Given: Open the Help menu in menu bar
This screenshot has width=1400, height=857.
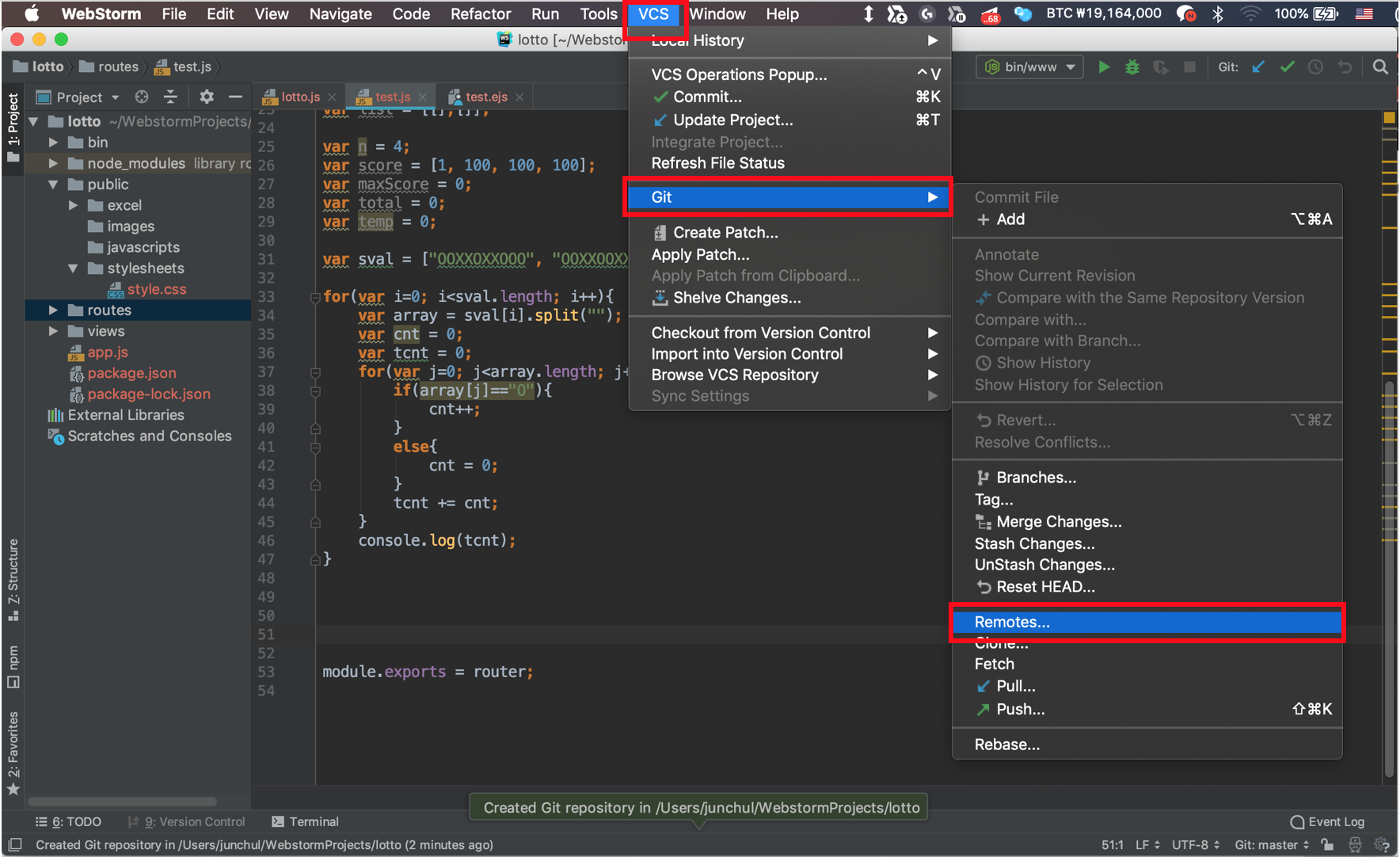Looking at the screenshot, I should (x=782, y=13).
